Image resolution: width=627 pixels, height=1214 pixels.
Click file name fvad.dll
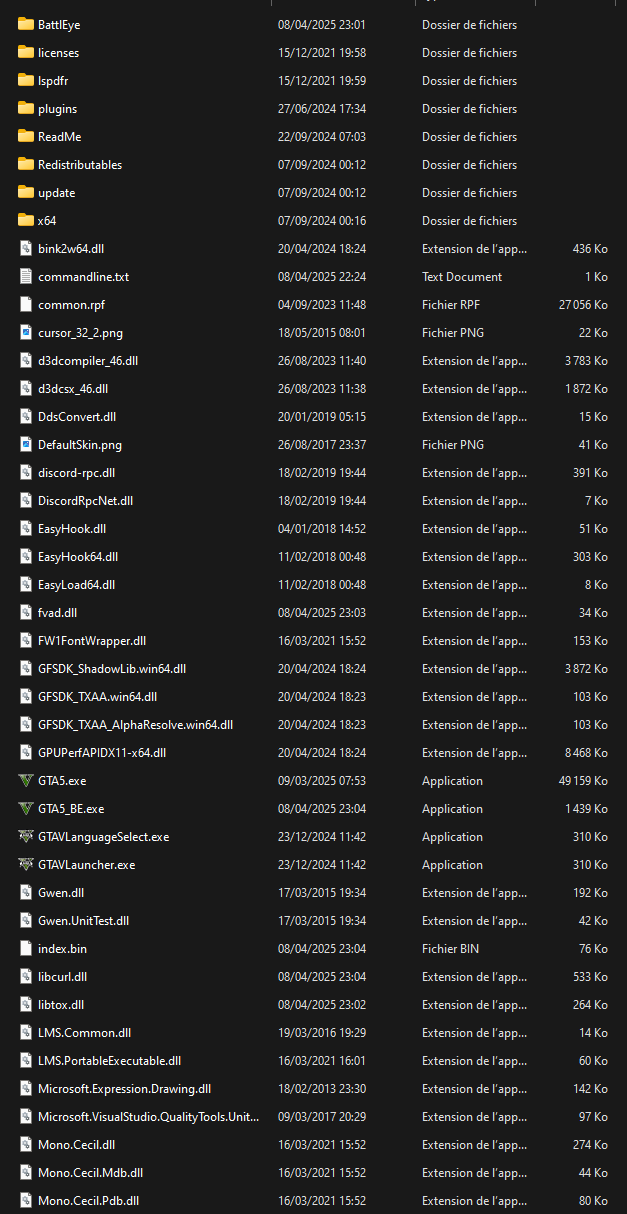pyautogui.click(x=57, y=612)
